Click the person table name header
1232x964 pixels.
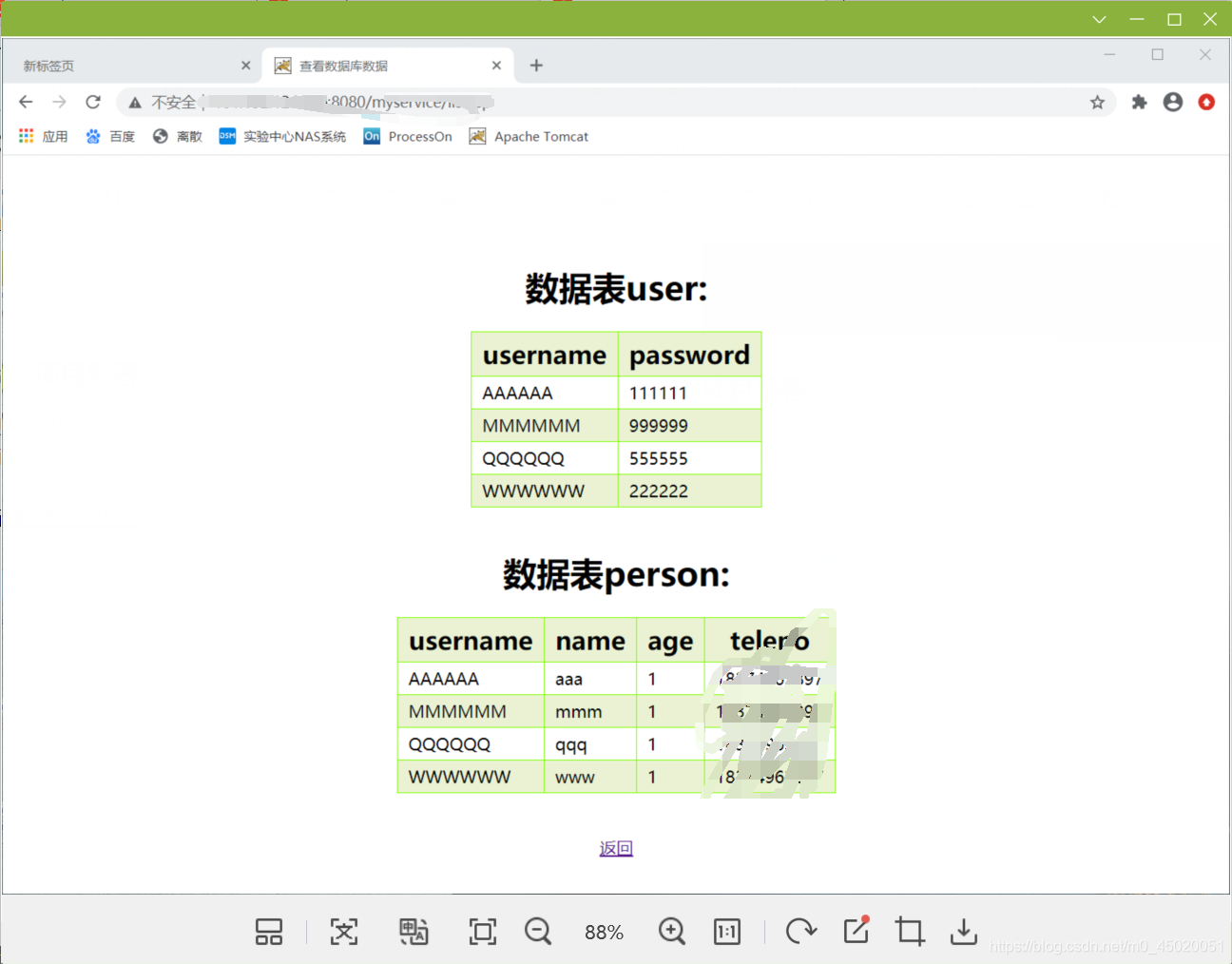(x=590, y=642)
